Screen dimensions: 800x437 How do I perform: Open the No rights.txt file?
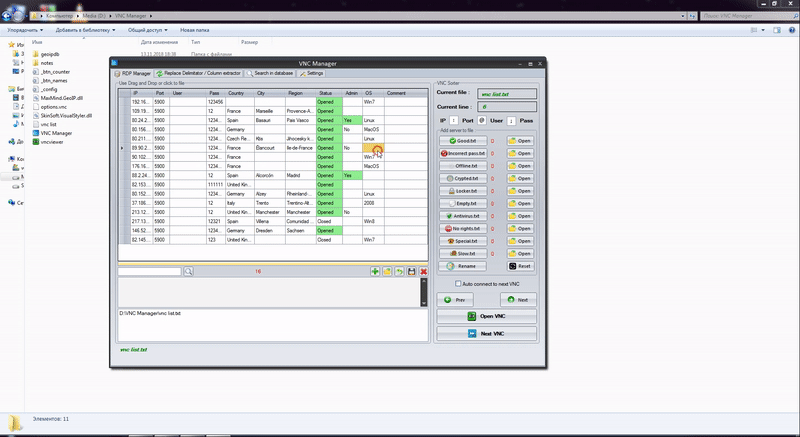520,228
